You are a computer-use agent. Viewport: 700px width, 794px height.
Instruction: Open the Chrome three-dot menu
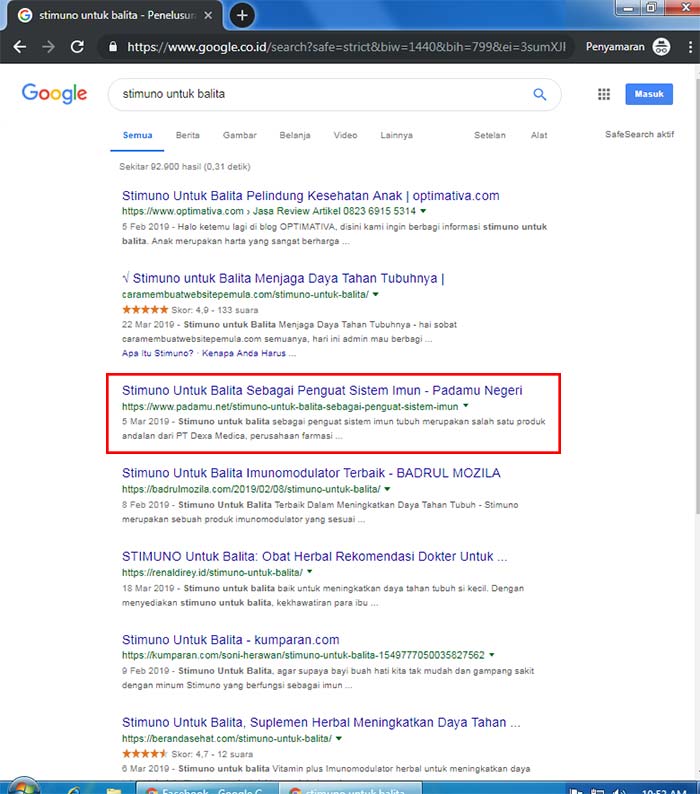(x=690, y=47)
